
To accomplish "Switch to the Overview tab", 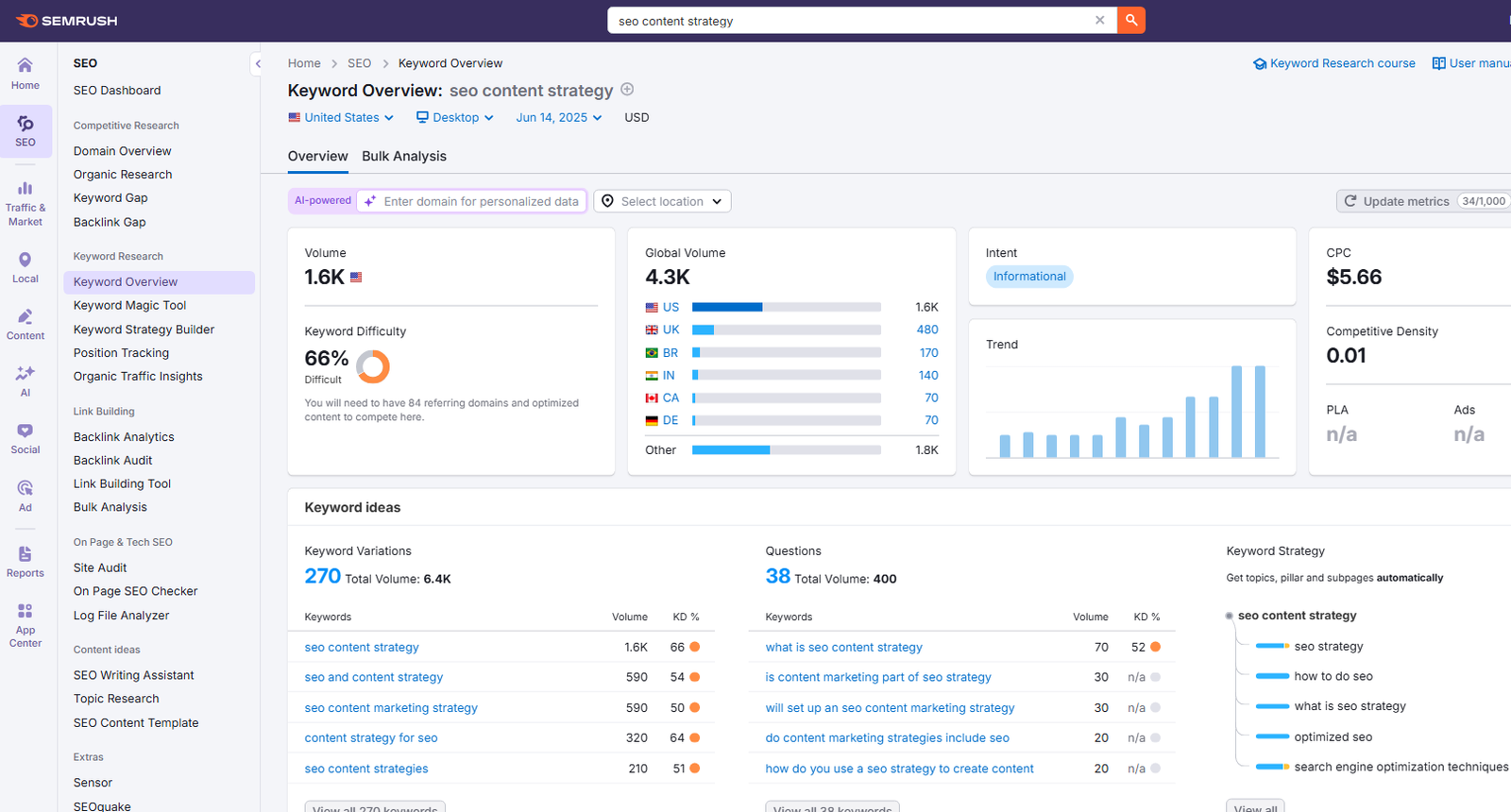I will (x=317, y=157).
